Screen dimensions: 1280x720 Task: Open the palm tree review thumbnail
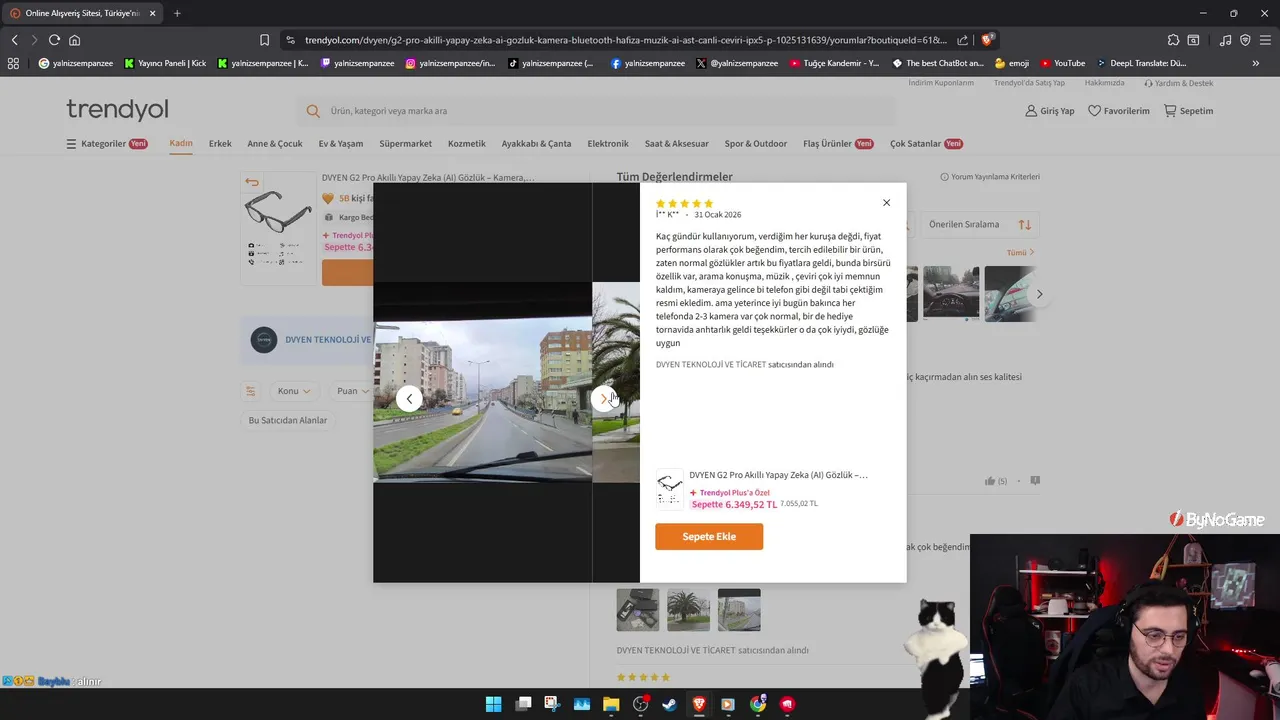pyautogui.click(x=689, y=610)
